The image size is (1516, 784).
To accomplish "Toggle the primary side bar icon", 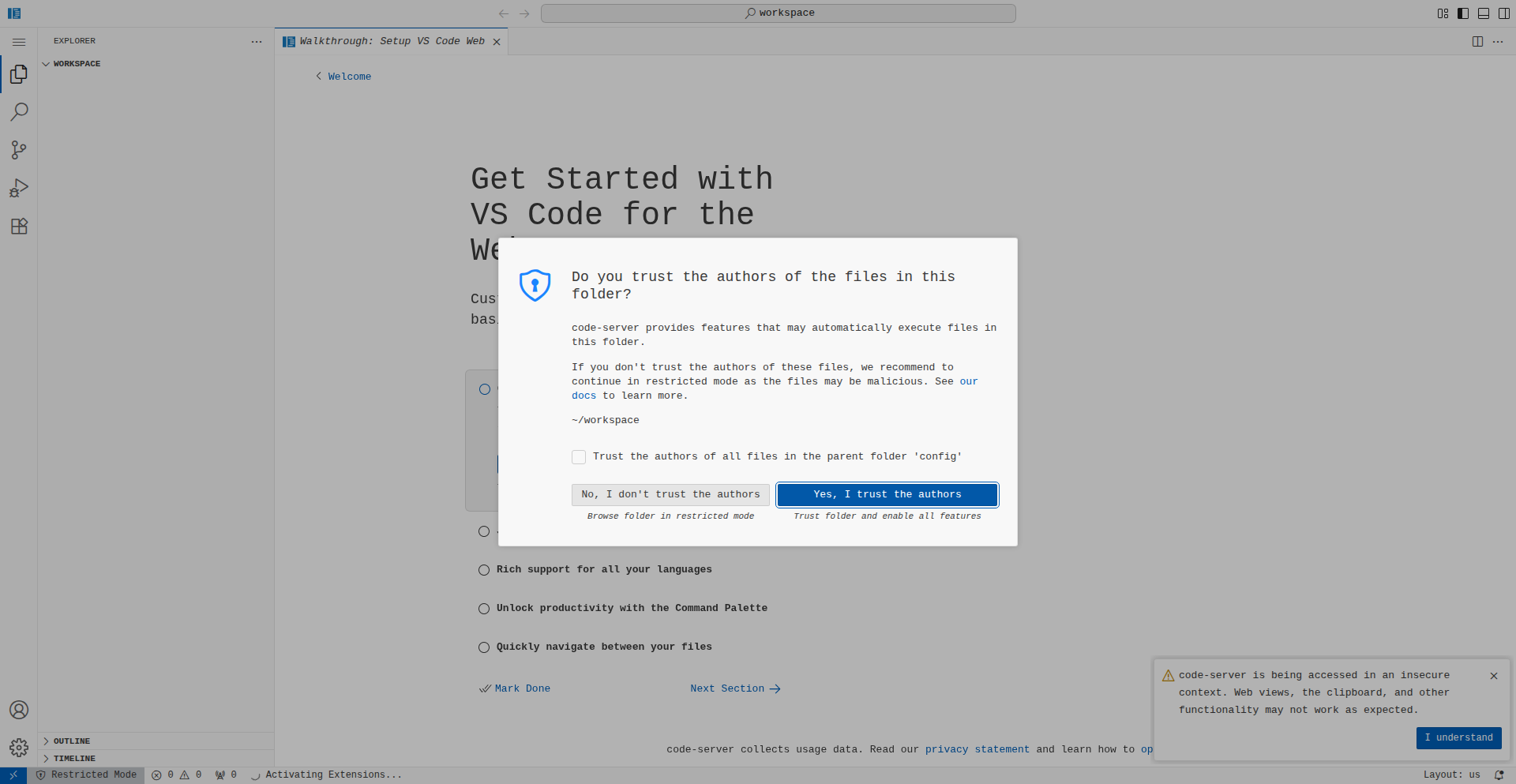I will [x=1463, y=13].
